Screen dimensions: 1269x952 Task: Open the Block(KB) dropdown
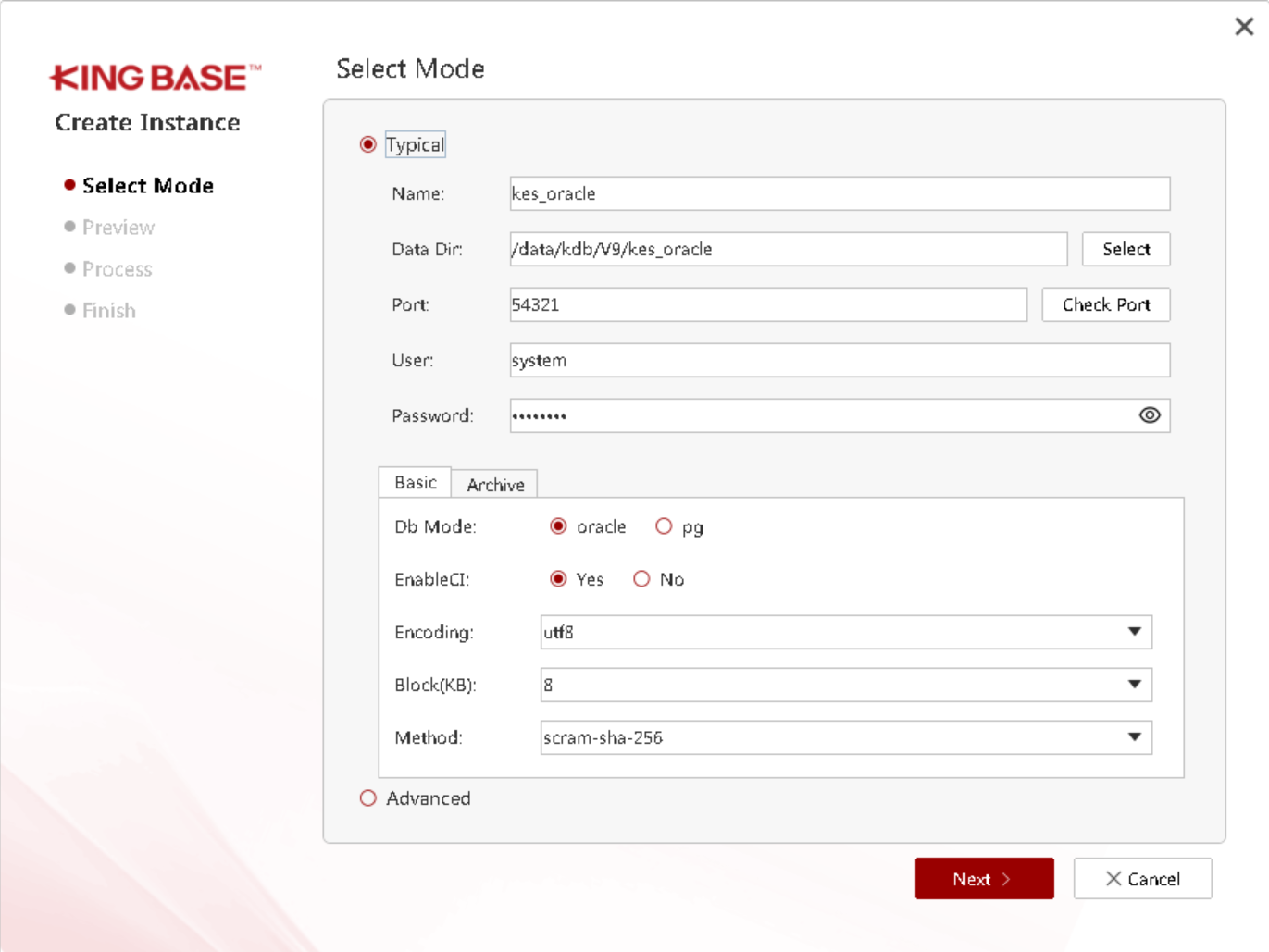coord(846,685)
